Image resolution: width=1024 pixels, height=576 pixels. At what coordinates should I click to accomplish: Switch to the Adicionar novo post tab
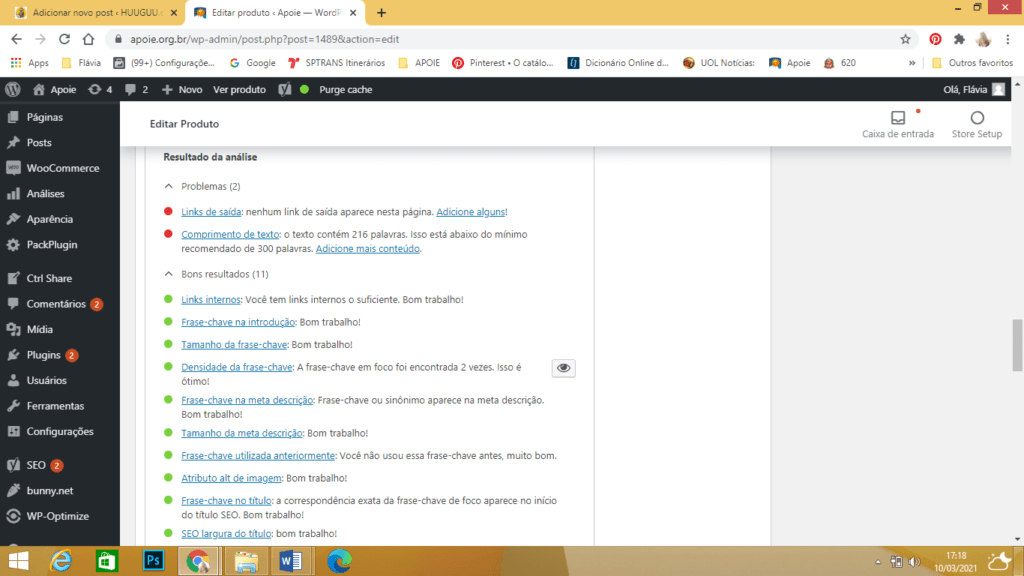click(x=95, y=12)
